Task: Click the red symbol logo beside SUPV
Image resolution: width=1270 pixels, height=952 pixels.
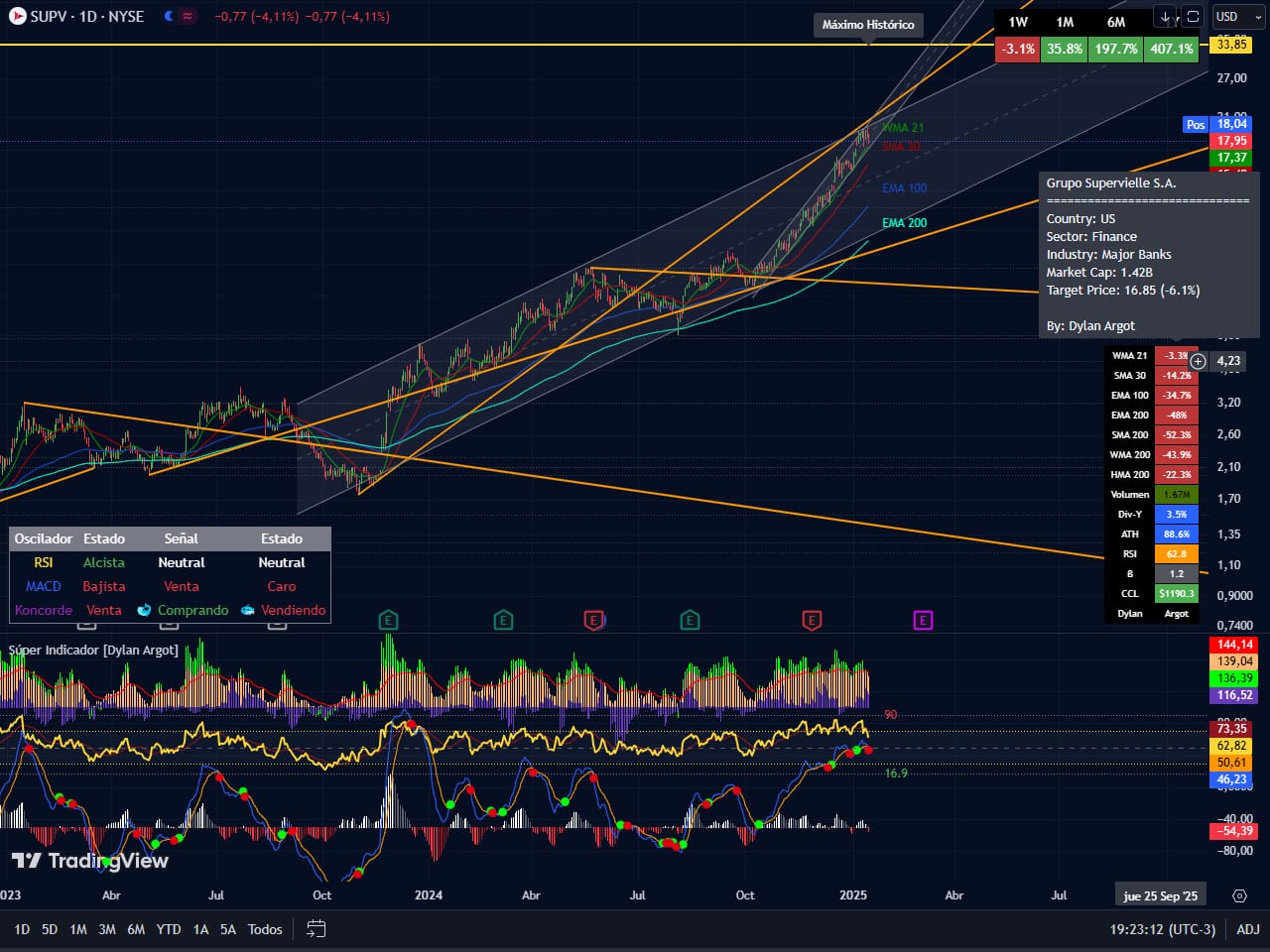Action: [17, 16]
